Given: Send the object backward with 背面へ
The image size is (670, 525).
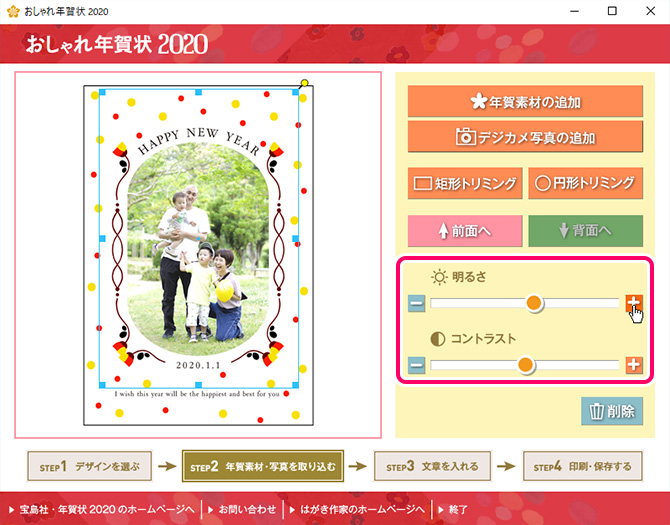Looking at the screenshot, I should 585,231.
